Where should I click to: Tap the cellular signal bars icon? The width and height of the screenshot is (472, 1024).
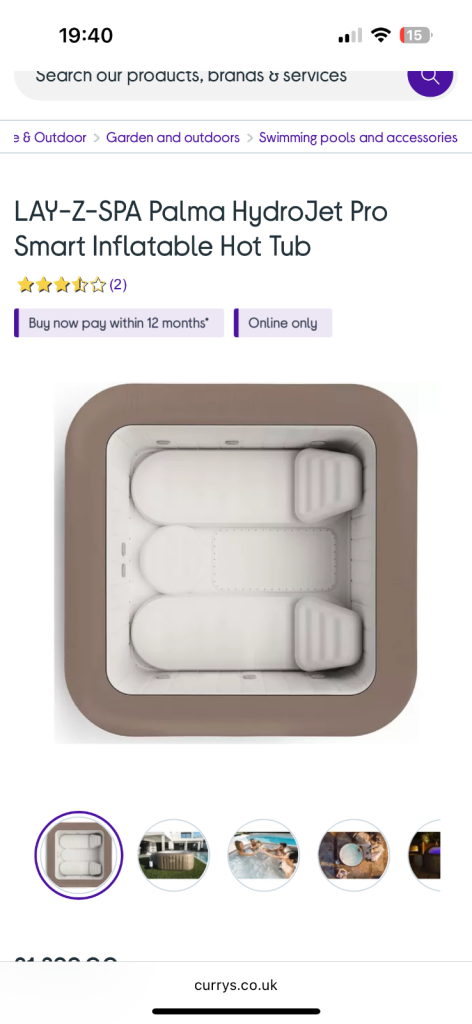click(x=350, y=36)
